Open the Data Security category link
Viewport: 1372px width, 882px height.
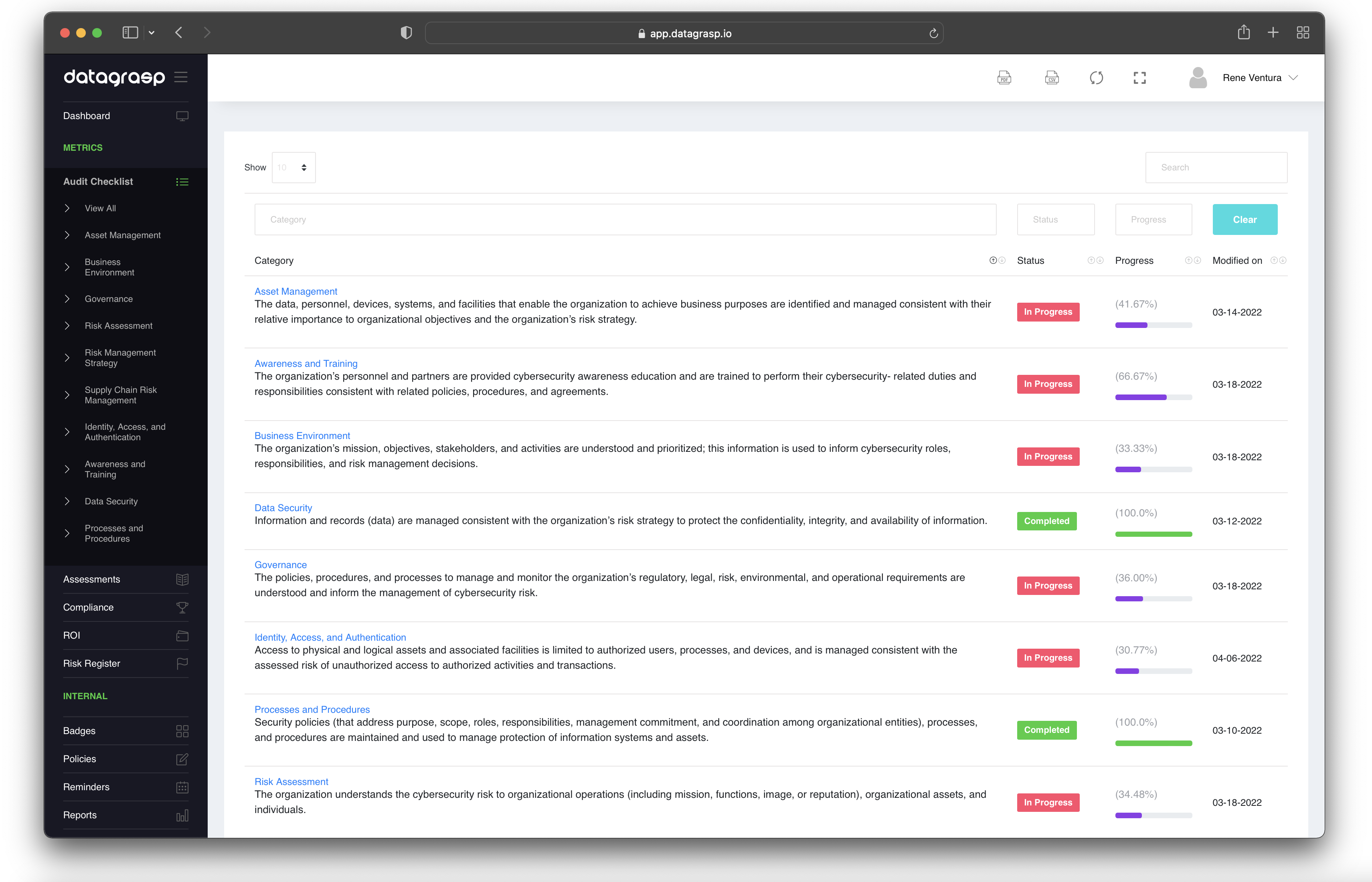(283, 508)
